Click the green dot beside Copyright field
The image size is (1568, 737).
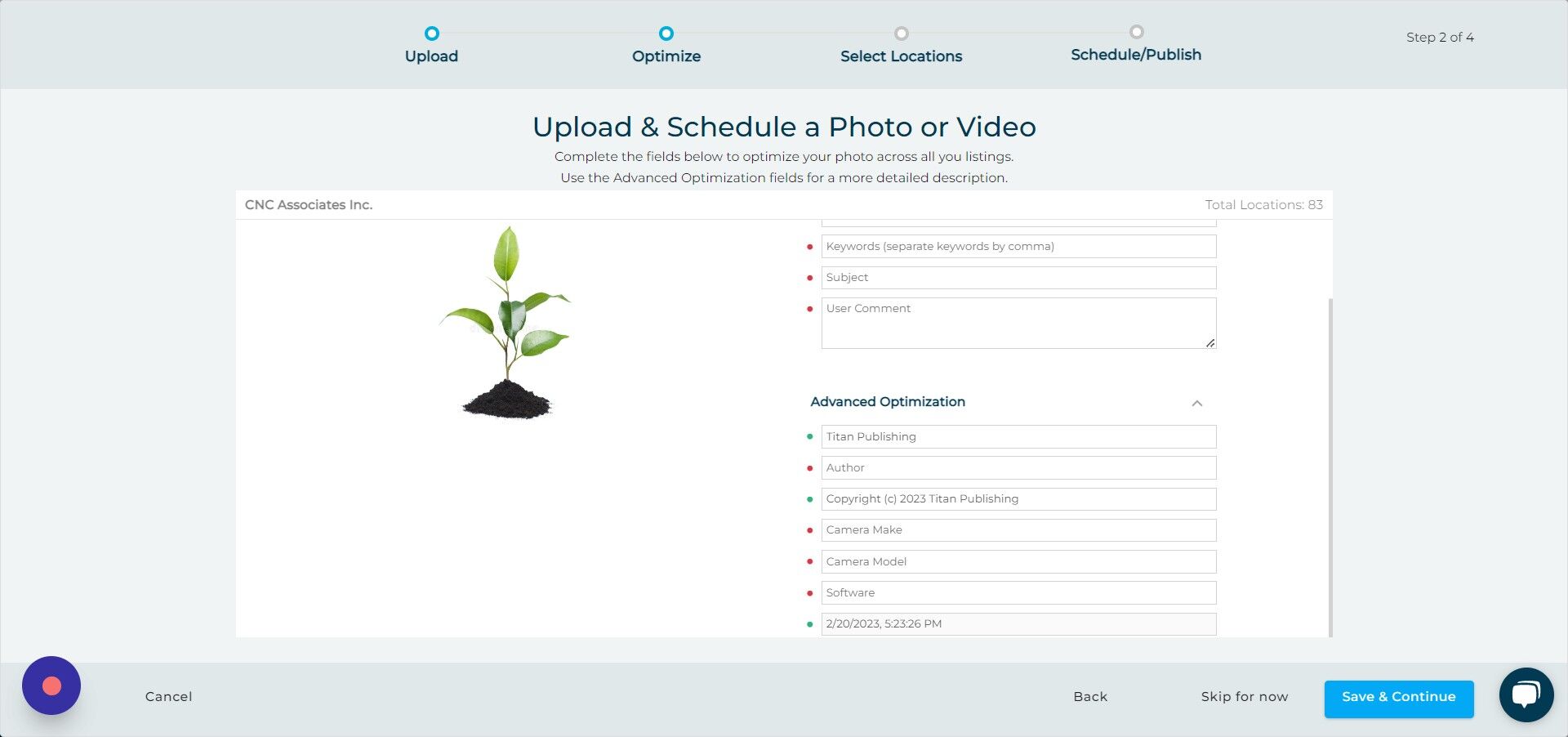[x=809, y=499]
